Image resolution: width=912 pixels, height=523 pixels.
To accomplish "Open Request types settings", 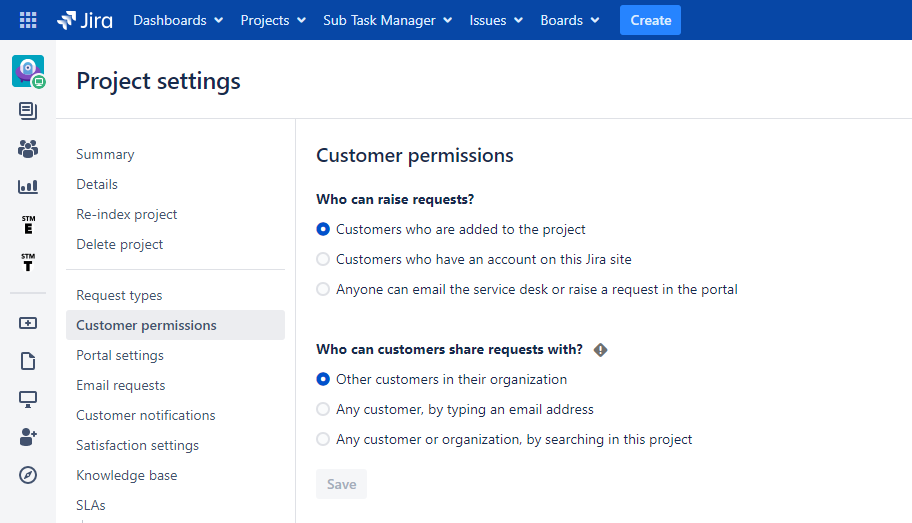I will pos(119,296).
